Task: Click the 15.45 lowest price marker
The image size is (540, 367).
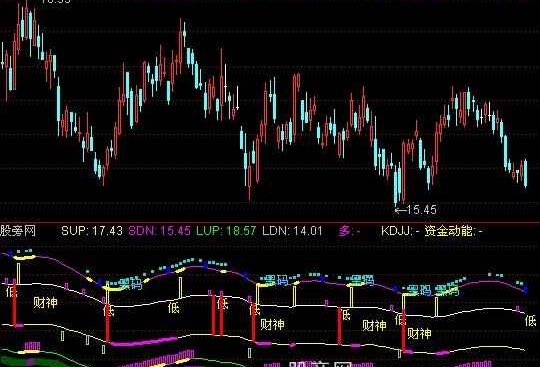Action: click(x=416, y=209)
